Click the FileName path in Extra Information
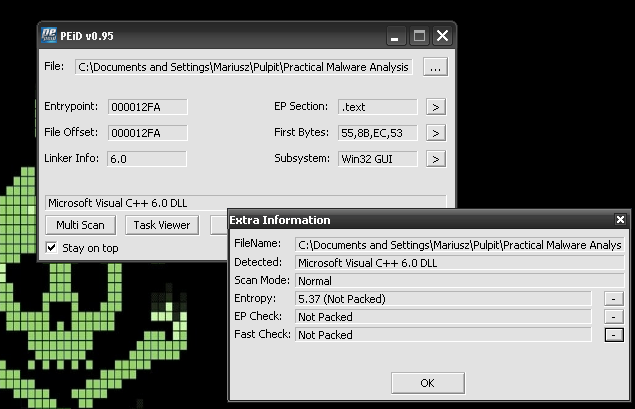The width and height of the screenshot is (635, 409). (x=459, y=245)
